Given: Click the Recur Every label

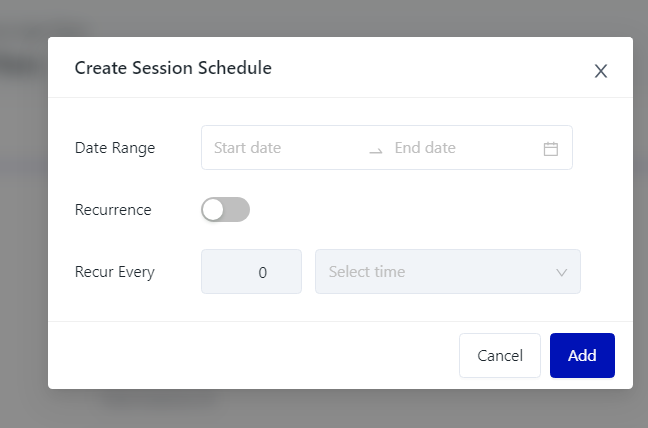Looking at the screenshot, I should 115,272.
